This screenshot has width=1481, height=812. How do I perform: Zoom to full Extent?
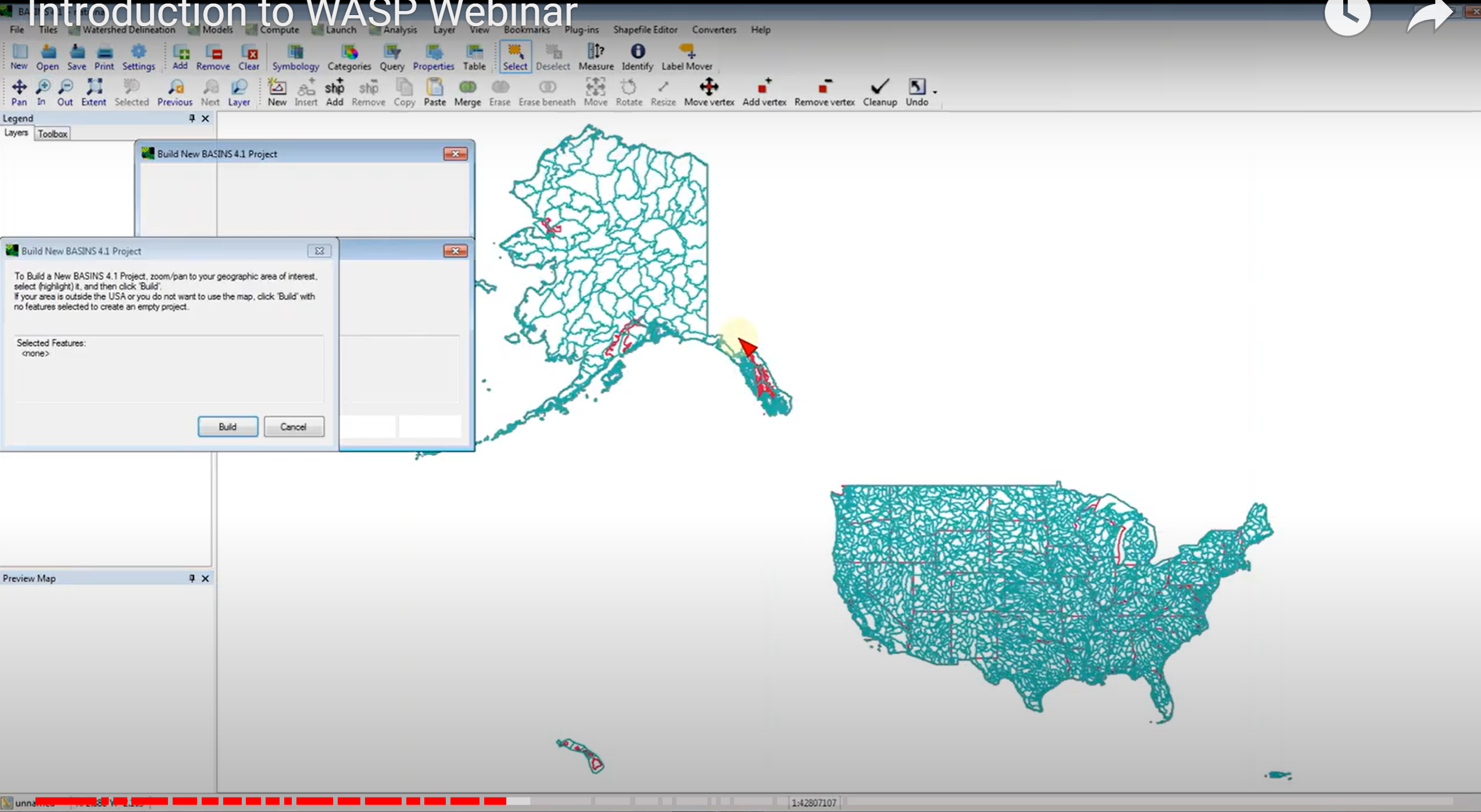tap(94, 92)
